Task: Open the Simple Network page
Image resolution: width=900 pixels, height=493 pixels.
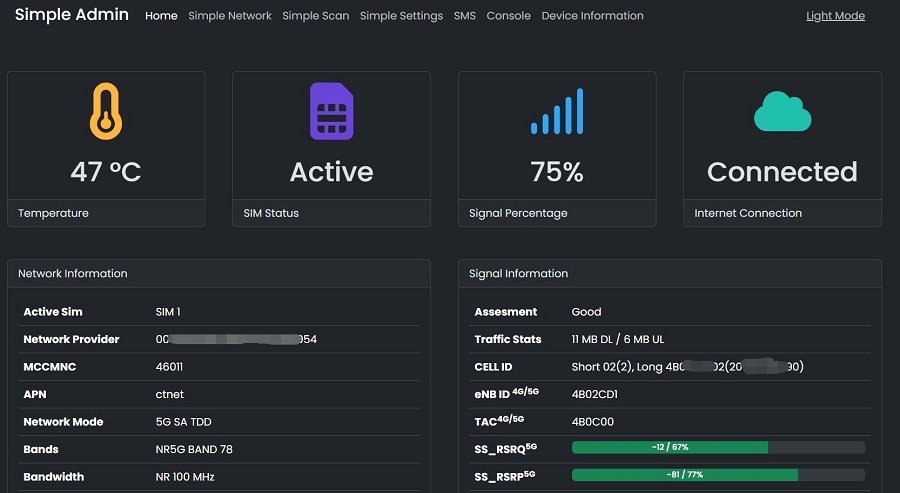Action: pos(230,16)
